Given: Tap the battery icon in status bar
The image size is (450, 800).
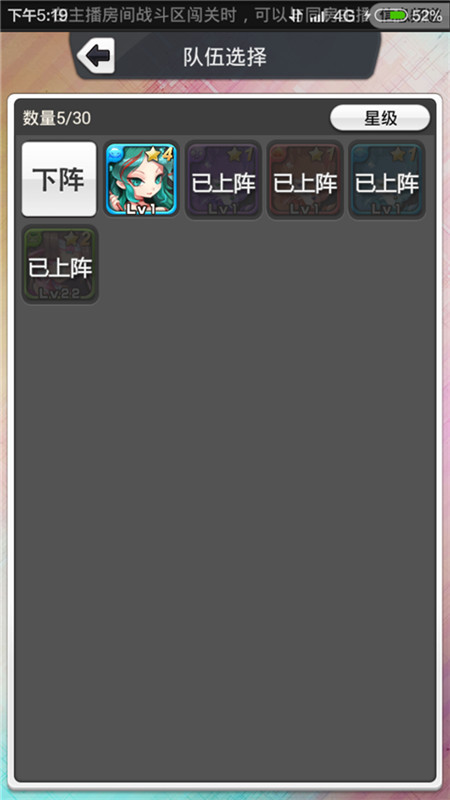Looking at the screenshot, I should point(392,16).
